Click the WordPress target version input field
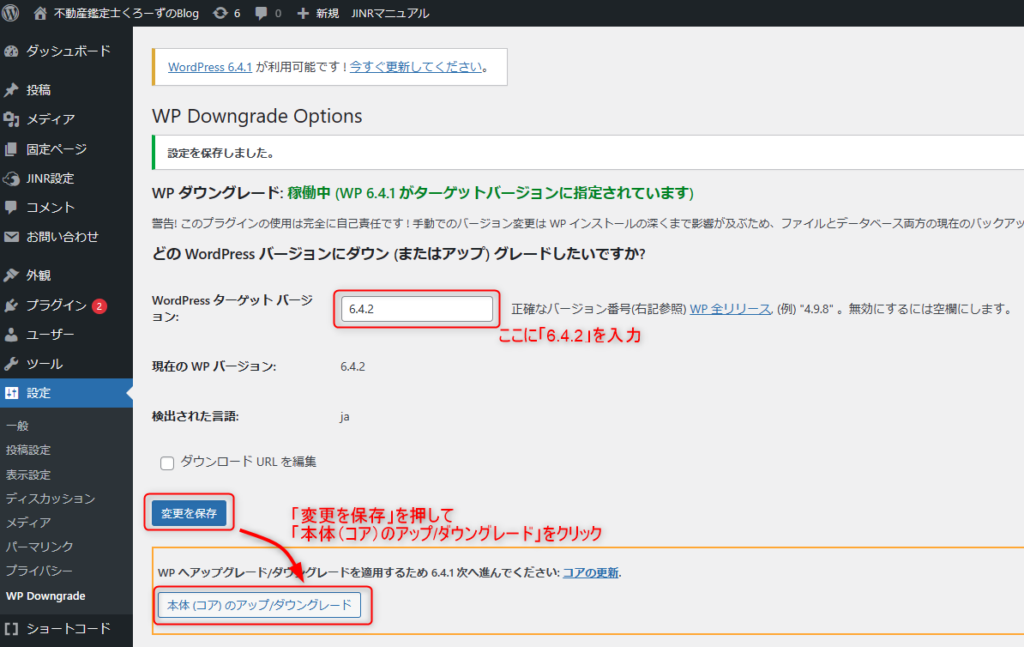Image resolution: width=1024 pixels, height=647 pixels. click(417, 309)
